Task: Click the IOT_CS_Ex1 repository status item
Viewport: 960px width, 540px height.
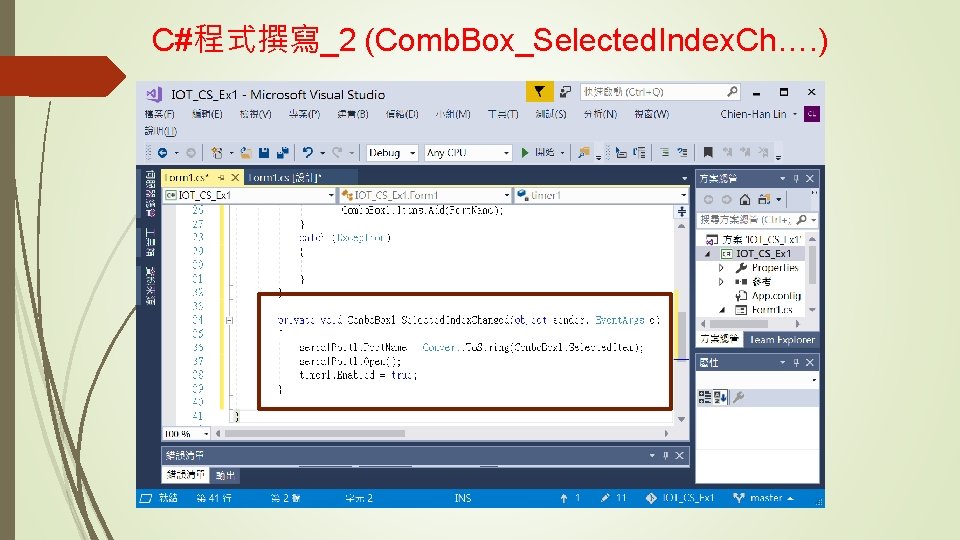Action: 680,498
